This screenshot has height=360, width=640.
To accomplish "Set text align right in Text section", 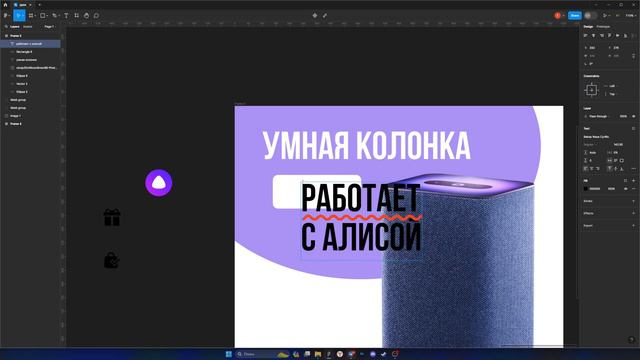I will coord(598,169).
